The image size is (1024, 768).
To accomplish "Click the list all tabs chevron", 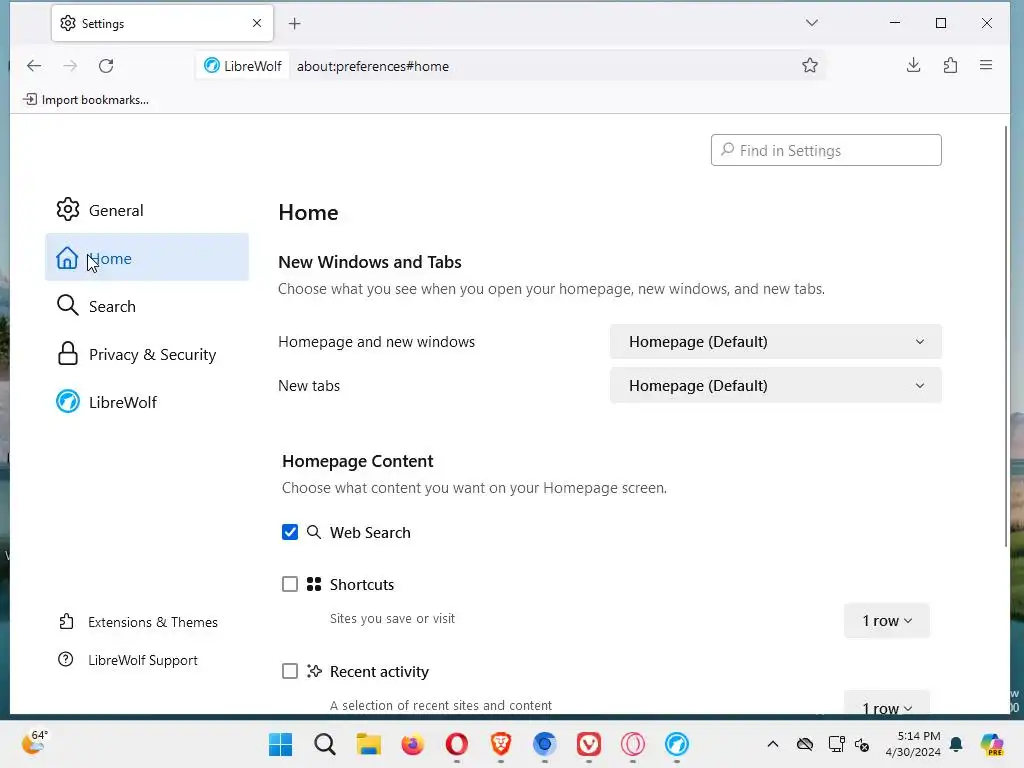I will coord(812,23).
